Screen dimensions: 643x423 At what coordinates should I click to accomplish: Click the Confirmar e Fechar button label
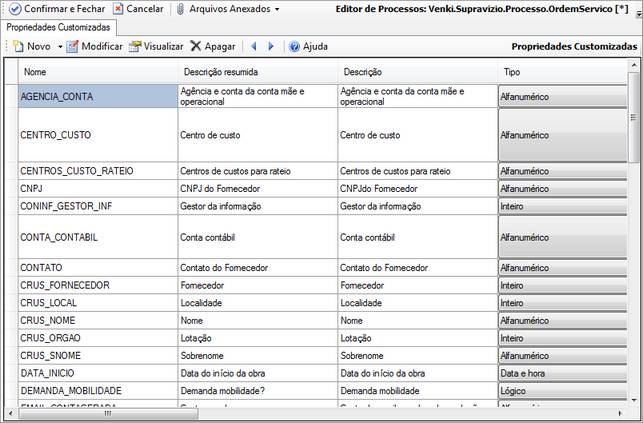65,9
